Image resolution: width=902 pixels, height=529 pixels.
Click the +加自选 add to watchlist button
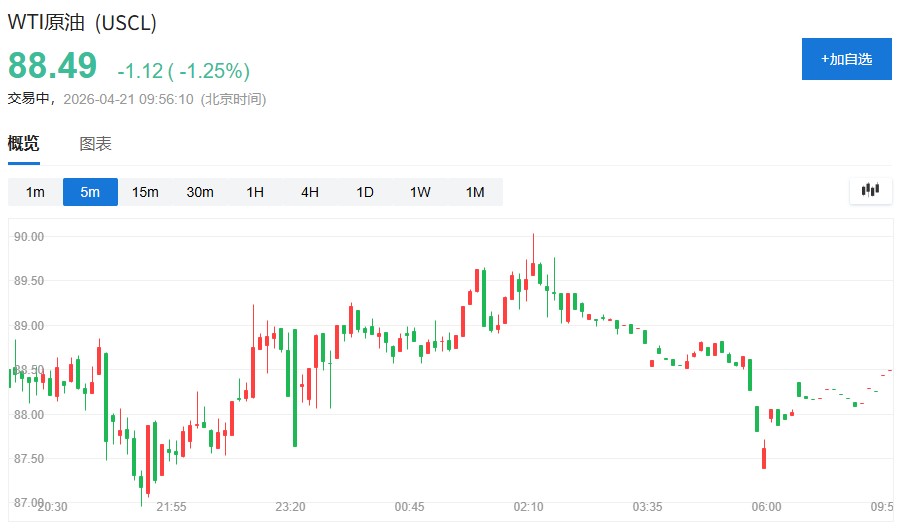click(846, 59)
